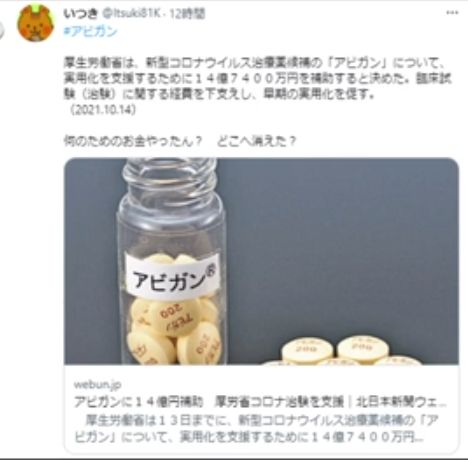Open the #アビガン hashtag link
The image size is (468, 460).
90,31
